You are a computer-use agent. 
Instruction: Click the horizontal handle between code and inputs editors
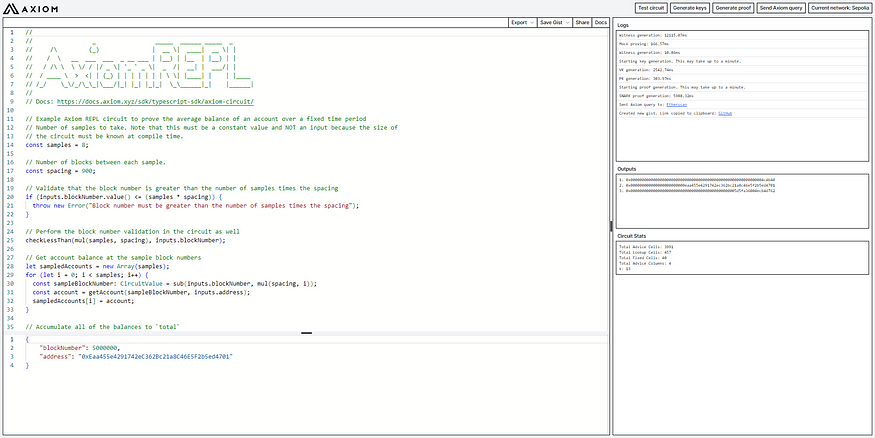pos(306,333)
